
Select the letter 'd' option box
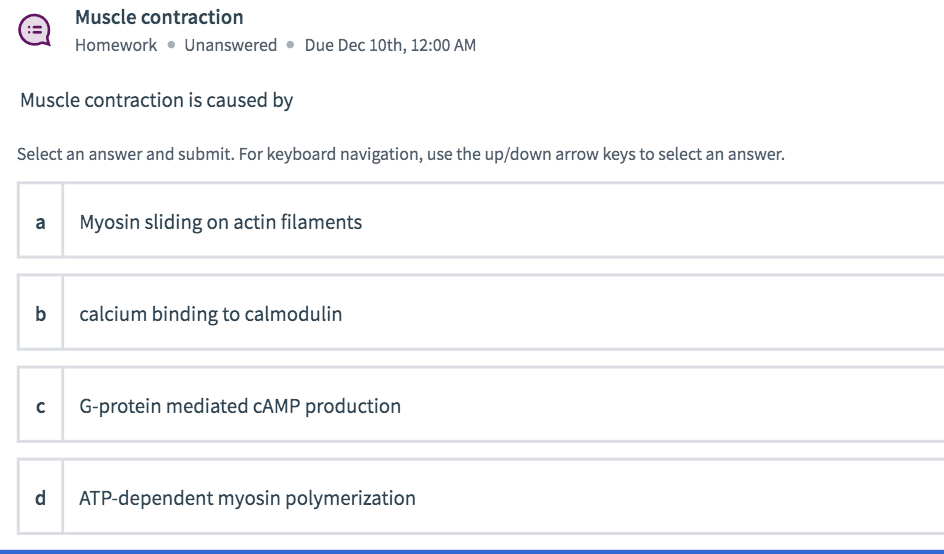[x=40, y=497]
